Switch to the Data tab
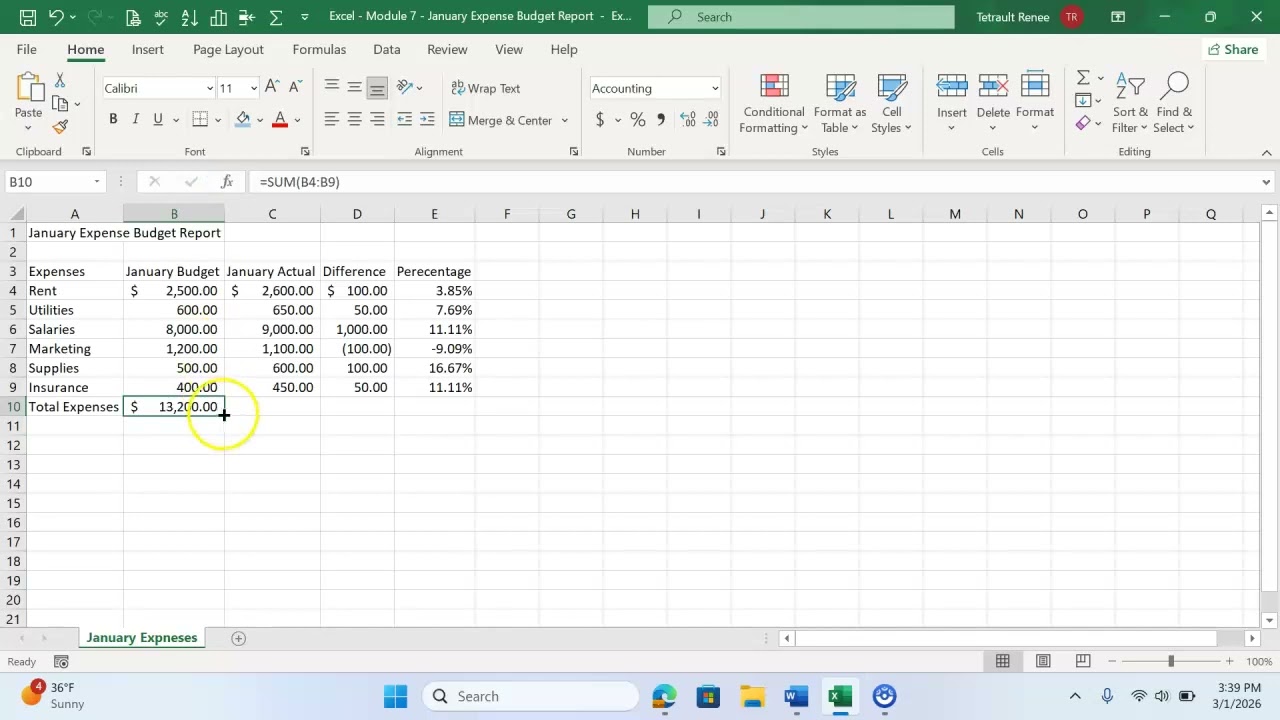The image size is (1280, 720). 386,49
